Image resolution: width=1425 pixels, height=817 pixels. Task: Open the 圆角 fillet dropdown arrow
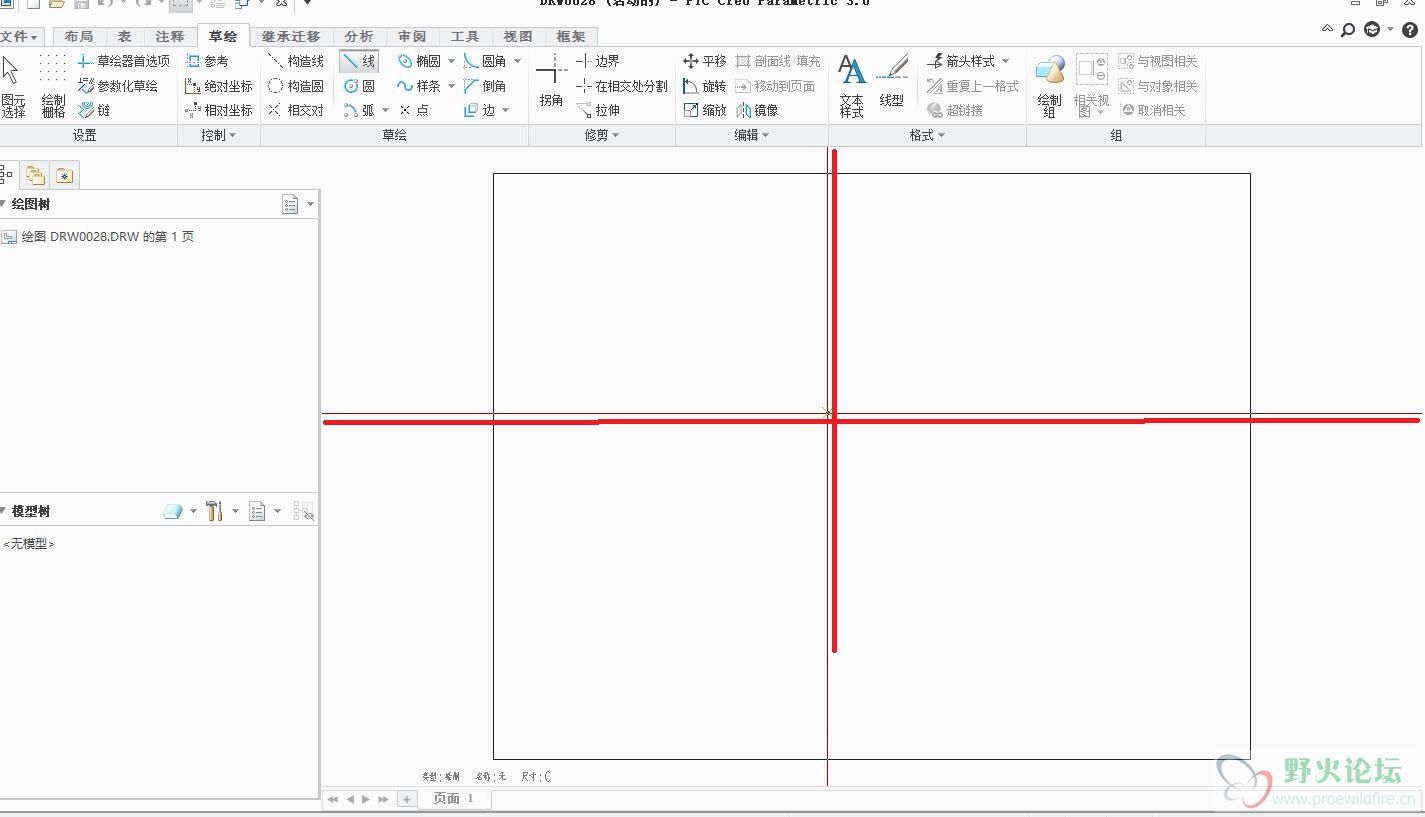pyautogui.click(x=517, y=61)
